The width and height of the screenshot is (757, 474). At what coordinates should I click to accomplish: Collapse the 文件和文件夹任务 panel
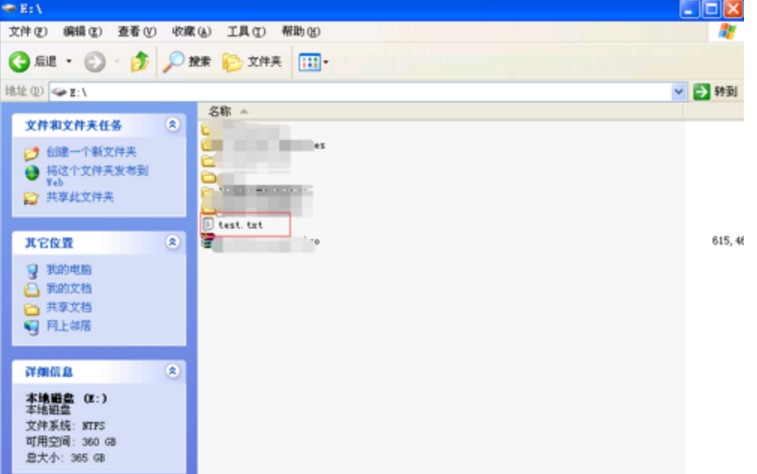(172, 125)
